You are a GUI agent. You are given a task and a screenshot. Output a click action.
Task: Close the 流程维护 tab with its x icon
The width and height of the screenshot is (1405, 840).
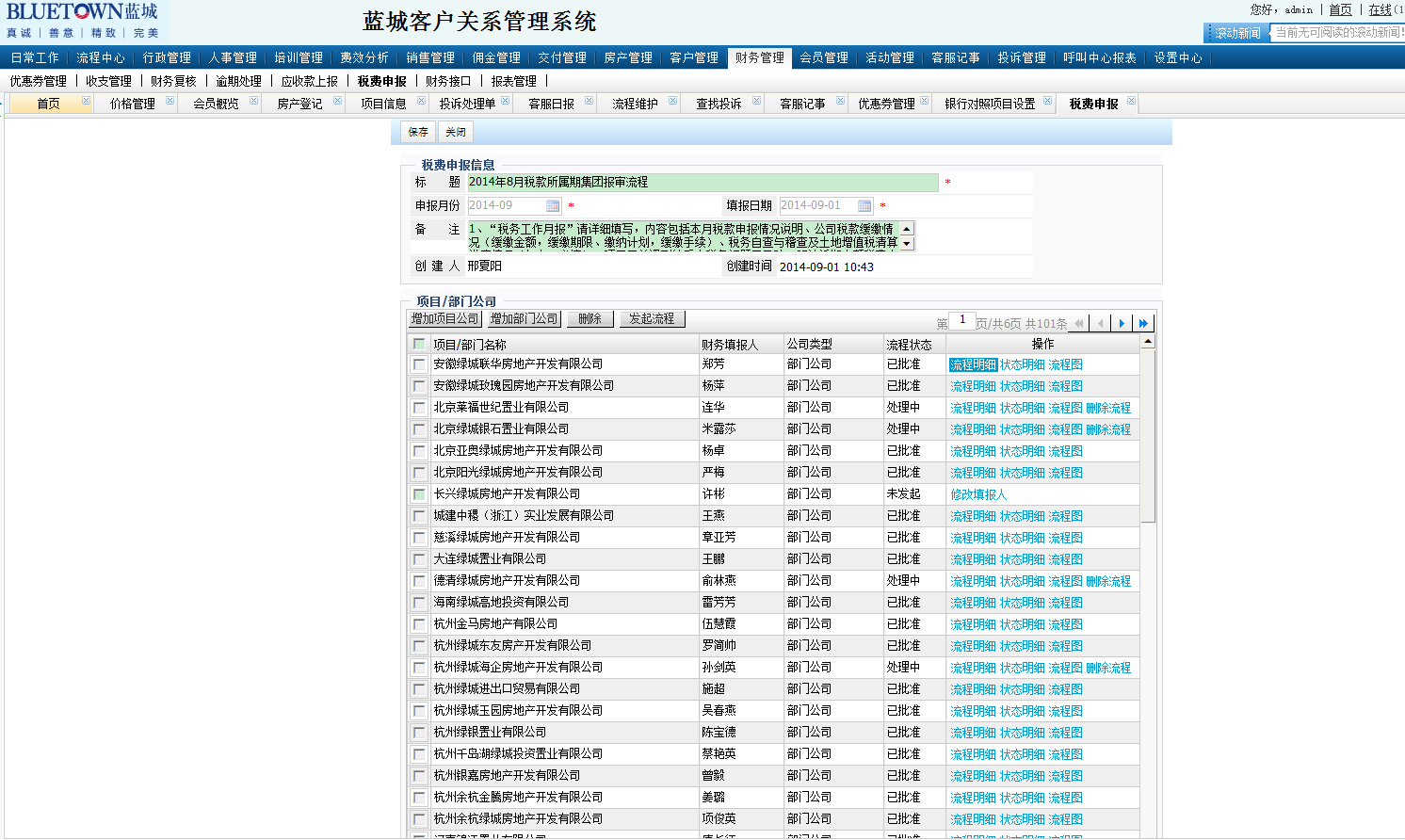coord(672,101)
